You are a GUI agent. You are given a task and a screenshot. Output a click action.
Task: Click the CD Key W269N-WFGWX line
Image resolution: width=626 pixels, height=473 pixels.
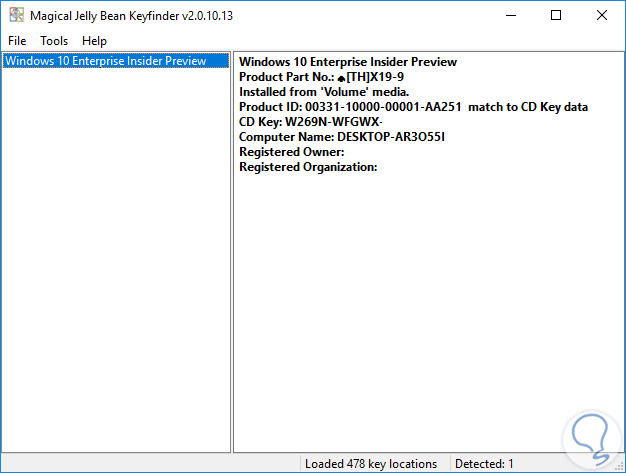[311, 122]
